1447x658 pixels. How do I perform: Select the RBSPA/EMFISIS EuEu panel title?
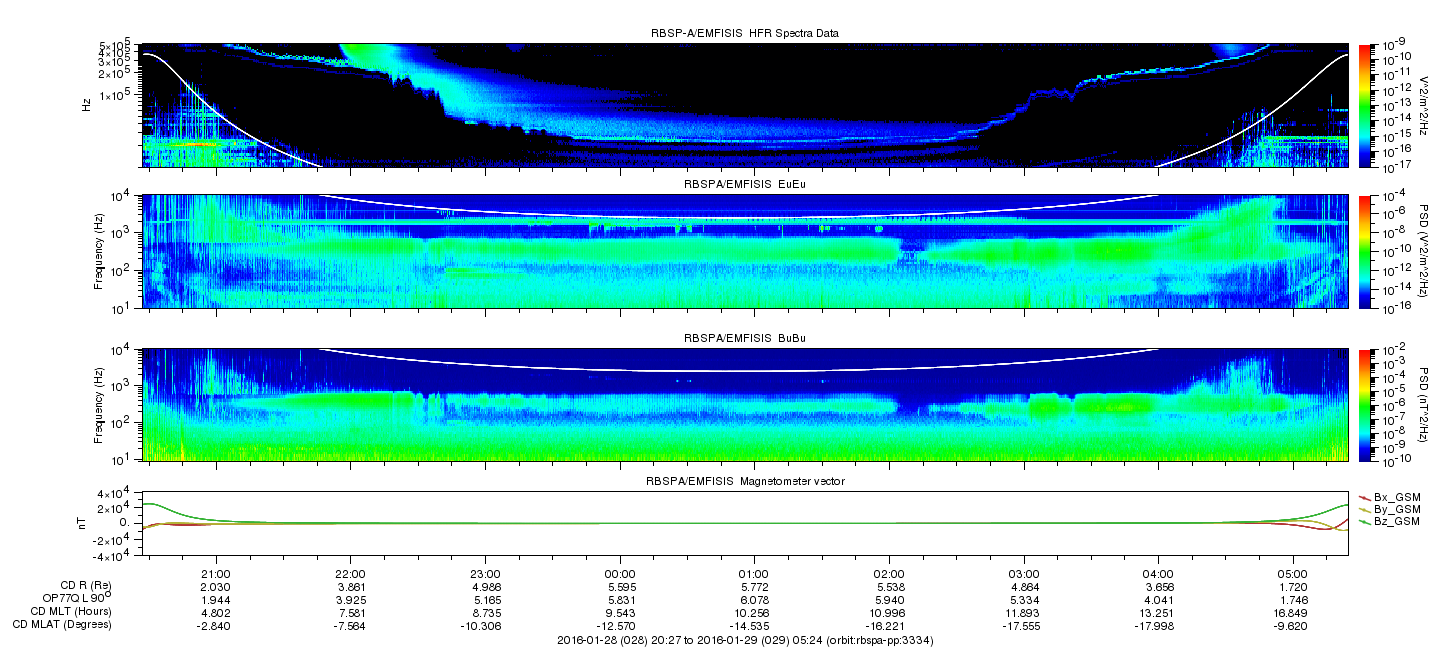click(745, 185)
